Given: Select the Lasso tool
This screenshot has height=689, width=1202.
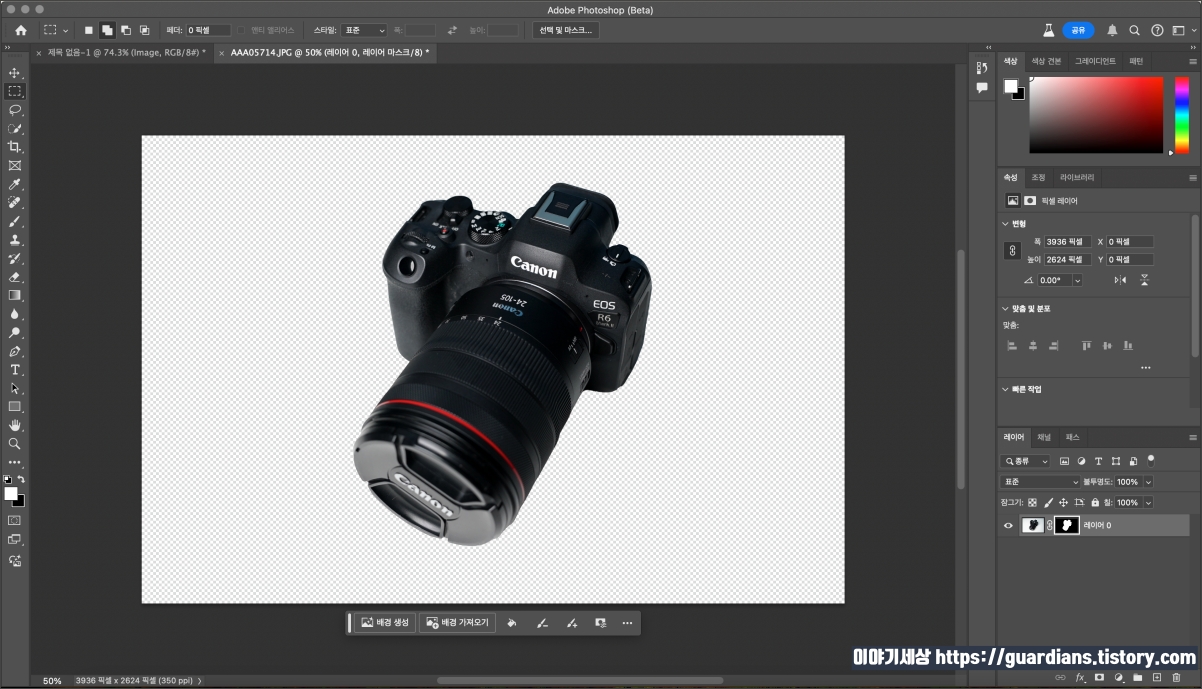Looking at the screenshot, I should (15, 110).
